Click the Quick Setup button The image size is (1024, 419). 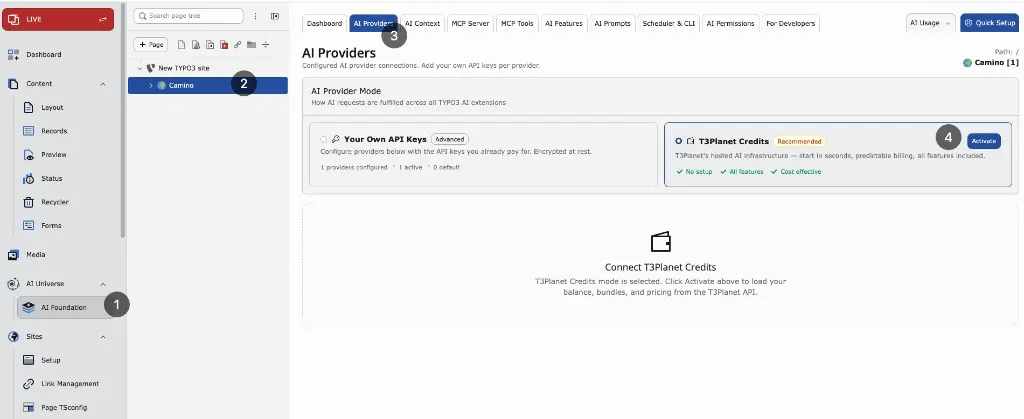tap(989, 23)
